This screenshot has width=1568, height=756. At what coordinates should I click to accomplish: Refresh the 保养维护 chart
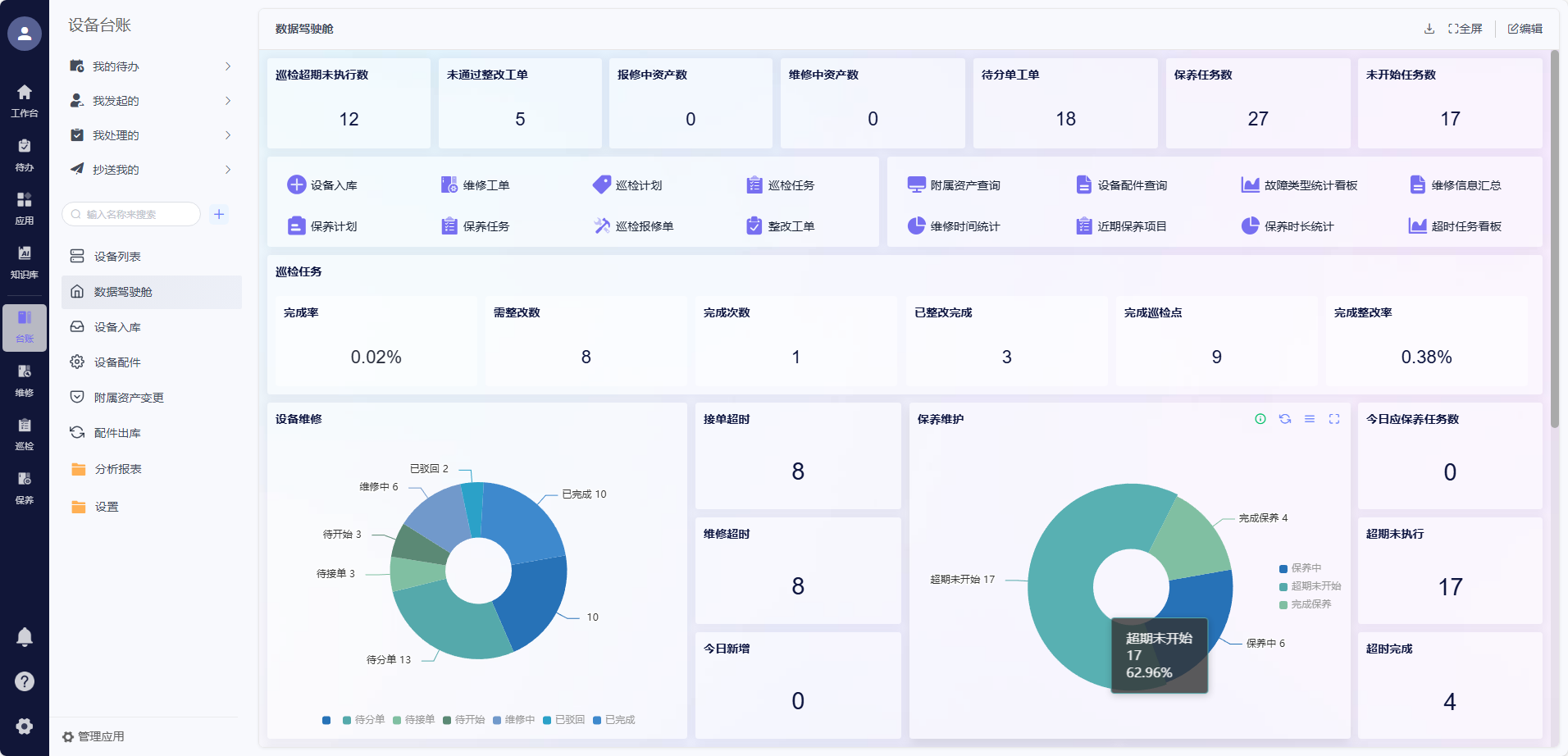tap(1285, 419)
